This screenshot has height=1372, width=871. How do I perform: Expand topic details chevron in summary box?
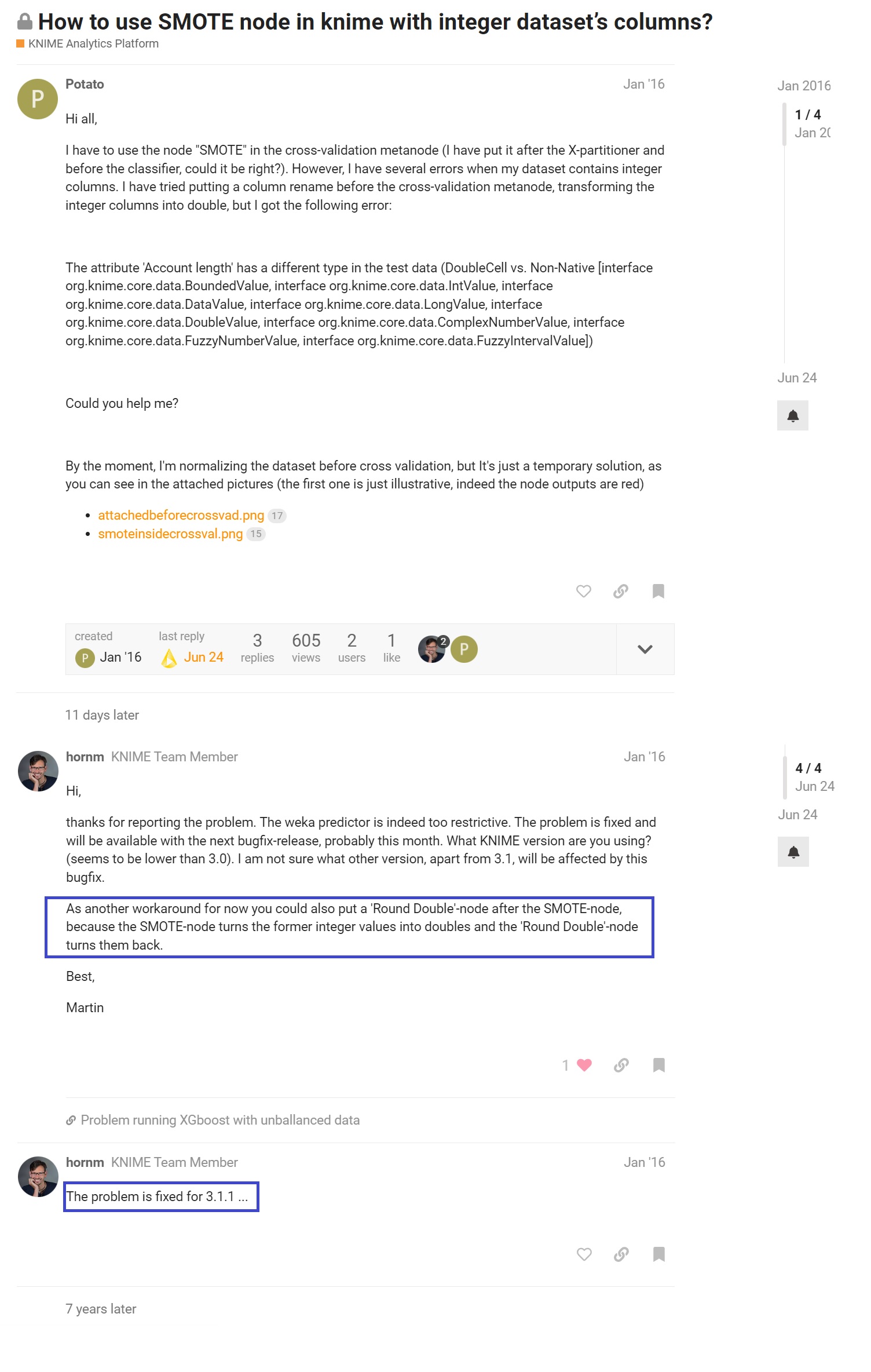tap(645, 649)
